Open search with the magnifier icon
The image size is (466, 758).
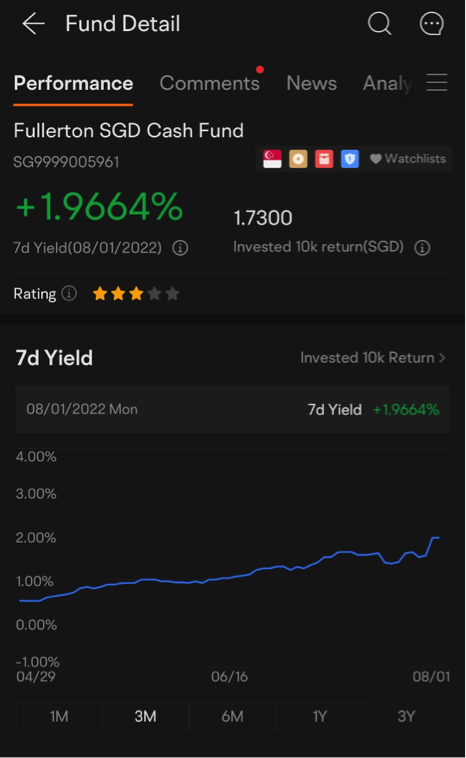pyautogui.click(x=379, y=23)
